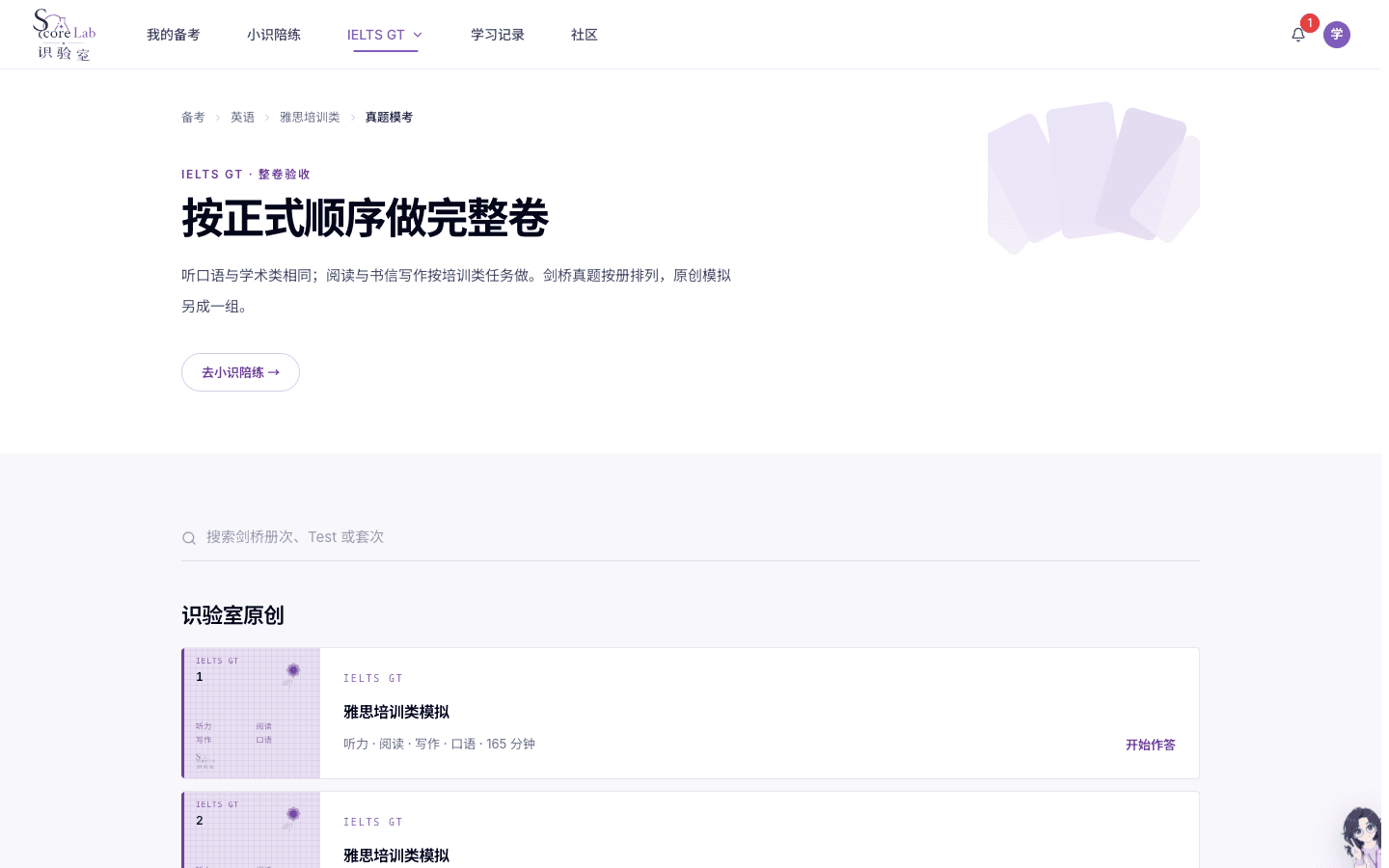
Task: Go to 备考 breadcrumb
Action: (x=193, y=118)
